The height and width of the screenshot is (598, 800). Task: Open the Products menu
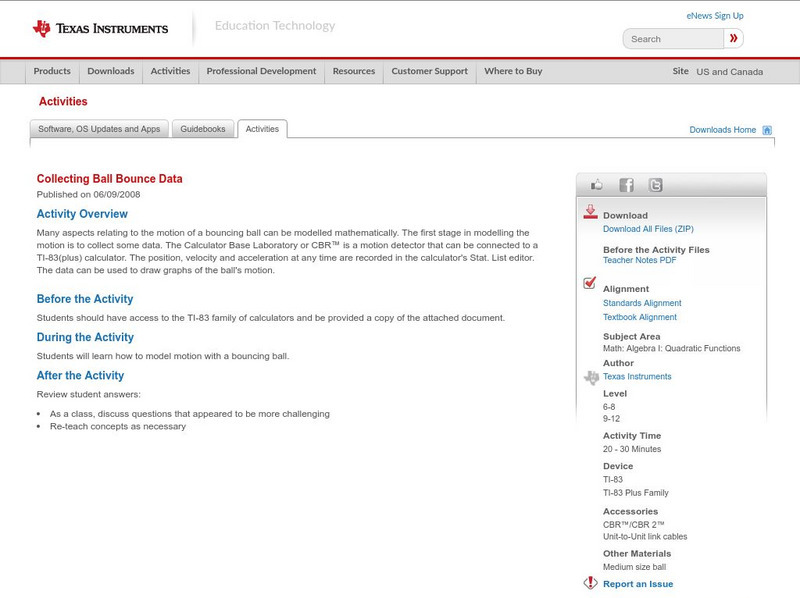pyautogui.click(x=52, y=71)
